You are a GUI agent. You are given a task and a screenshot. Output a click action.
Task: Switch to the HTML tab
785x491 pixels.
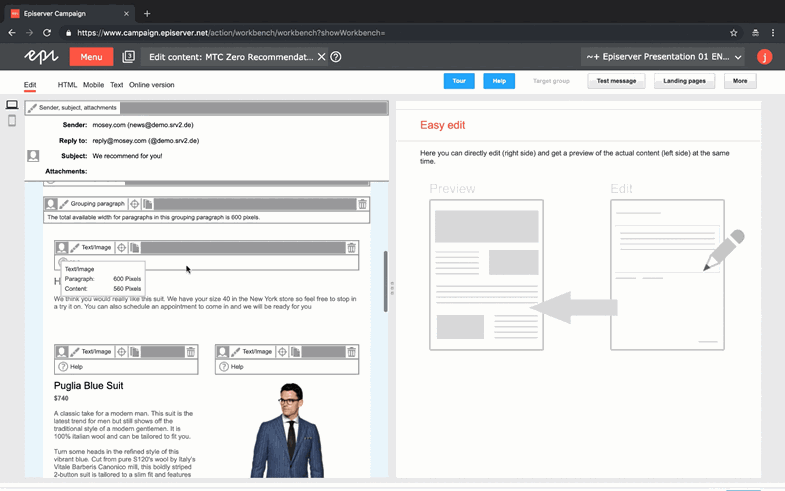coord(67,85)
